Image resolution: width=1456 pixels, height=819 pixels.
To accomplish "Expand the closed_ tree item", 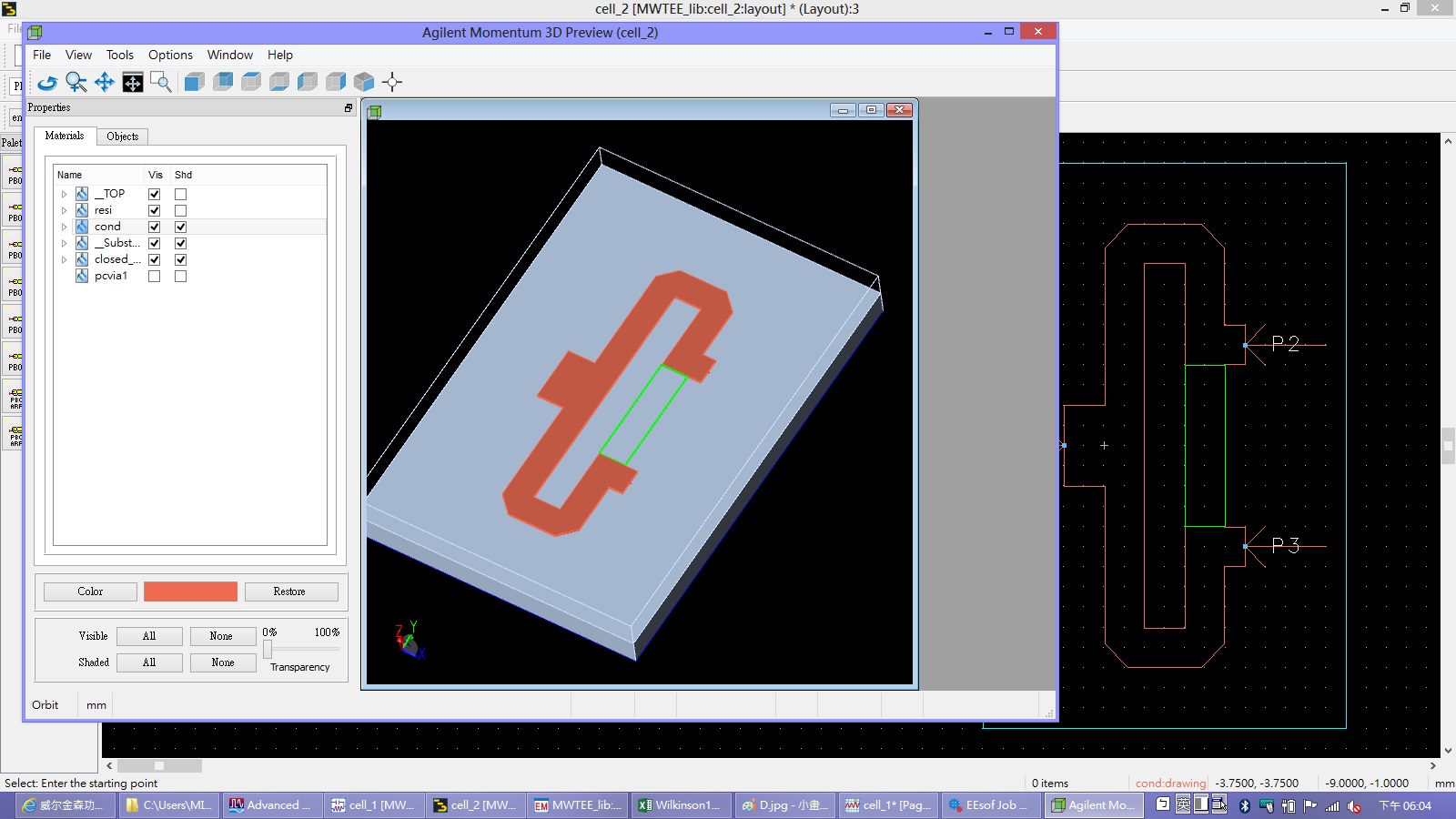I will [x=64, y=259].
